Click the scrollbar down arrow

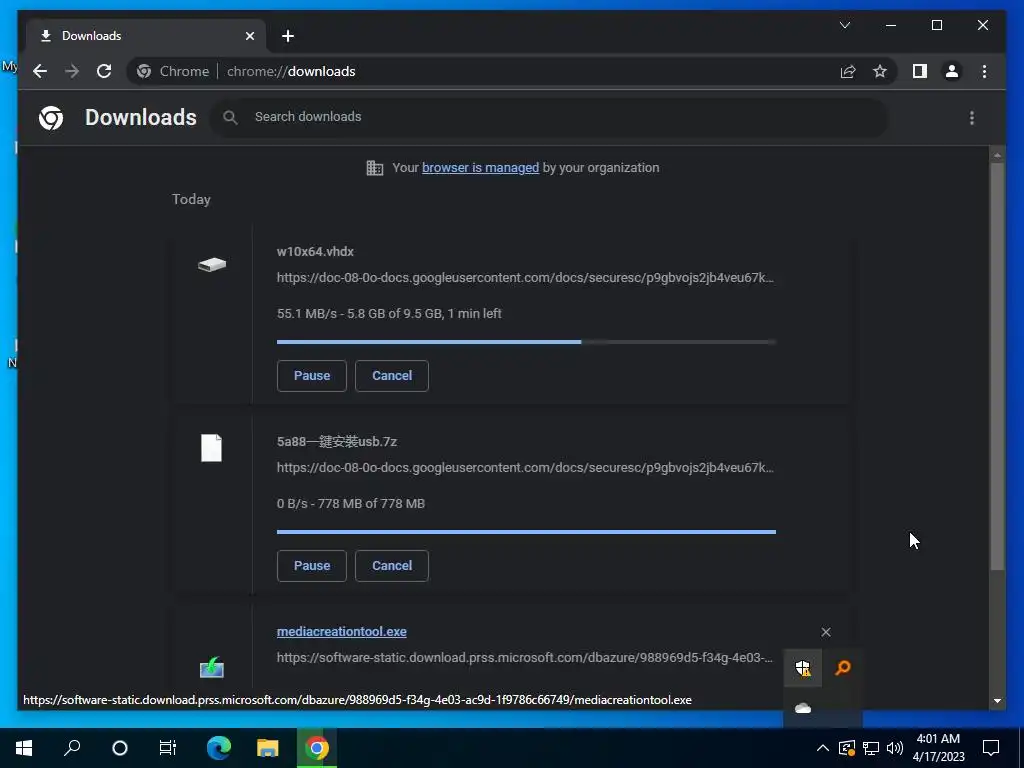click(997, 701)
